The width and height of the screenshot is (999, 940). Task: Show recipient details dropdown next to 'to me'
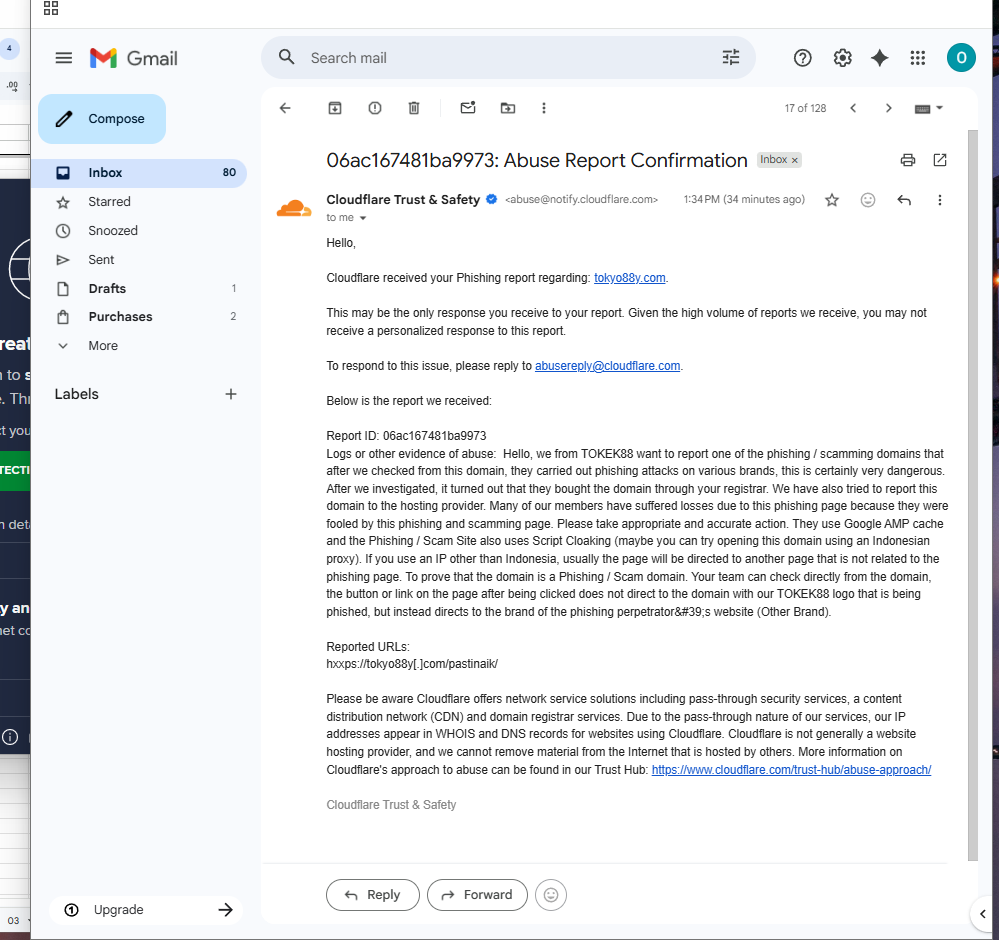point(363,218)
